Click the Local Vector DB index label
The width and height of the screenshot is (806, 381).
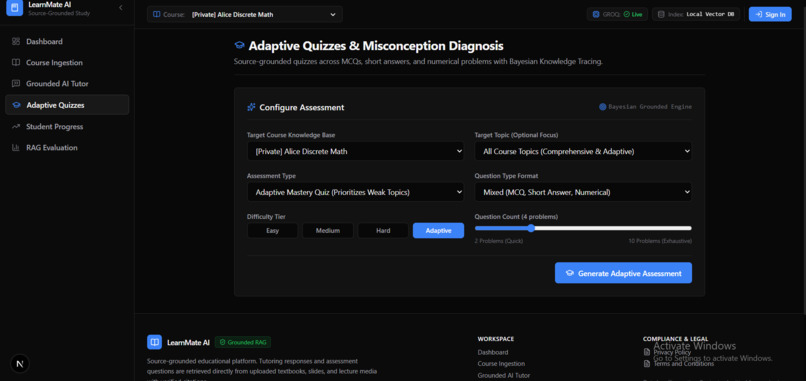pyautogui.click(x=710, y=14)
